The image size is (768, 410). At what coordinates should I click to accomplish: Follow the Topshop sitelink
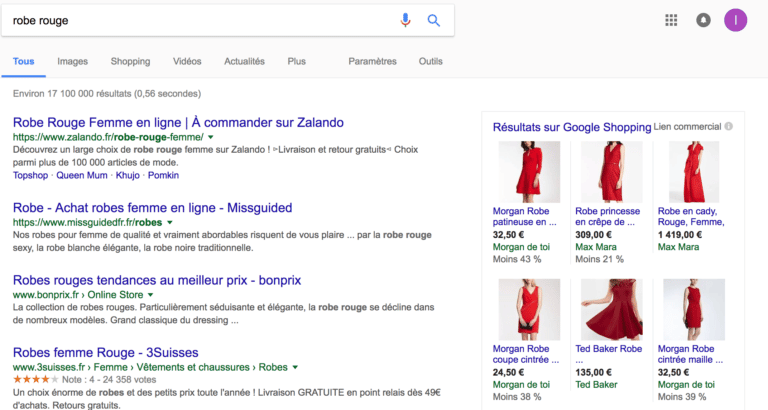click(x=30, y=175)
